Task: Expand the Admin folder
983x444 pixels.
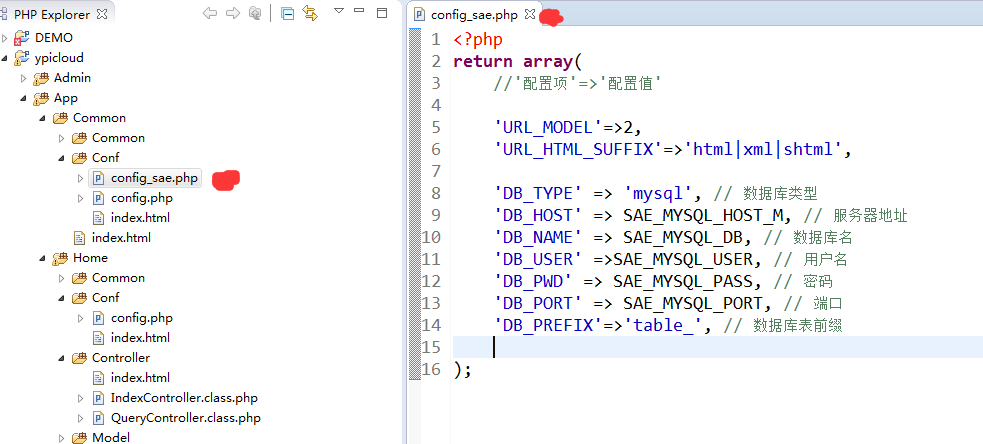Action: tap(24, 78)
